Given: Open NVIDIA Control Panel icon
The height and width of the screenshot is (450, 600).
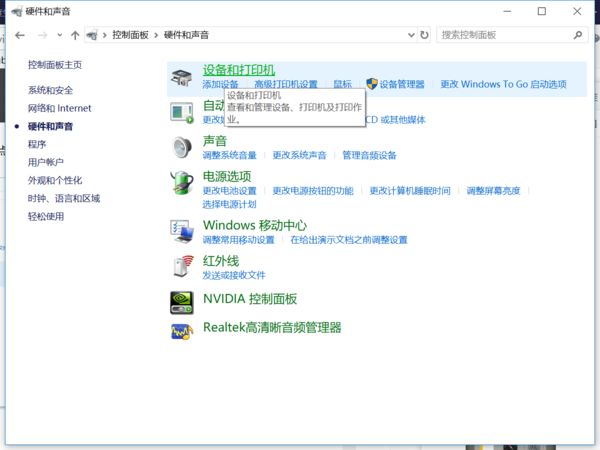Looking at the screenshot, I should click(182, 299).
